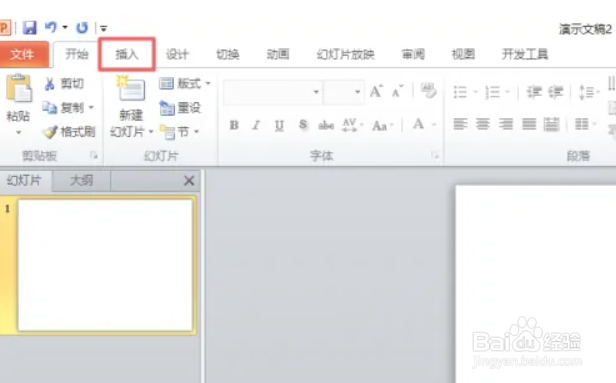This screenshot has width=616, height=383.
Task: Customize the Quick Access Toolbar dropdown
Action: pyautogui.click(x=104, y=28)
